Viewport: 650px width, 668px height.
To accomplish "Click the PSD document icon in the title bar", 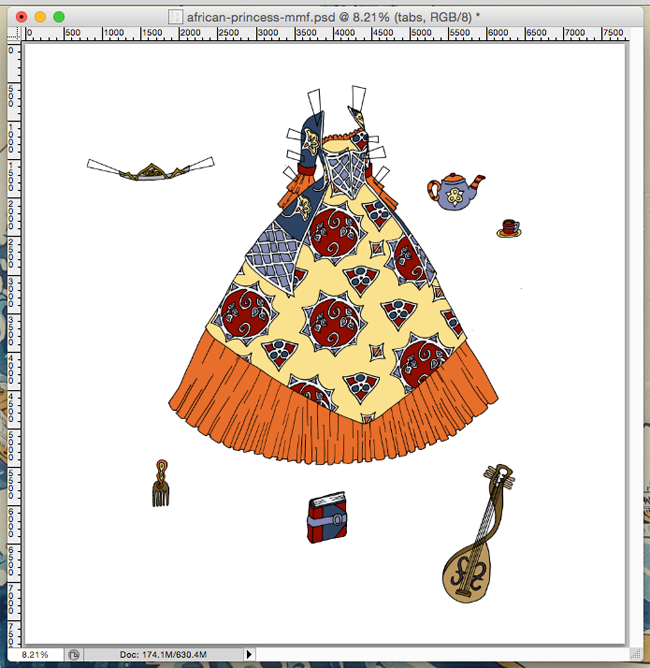I will [175, 17].
